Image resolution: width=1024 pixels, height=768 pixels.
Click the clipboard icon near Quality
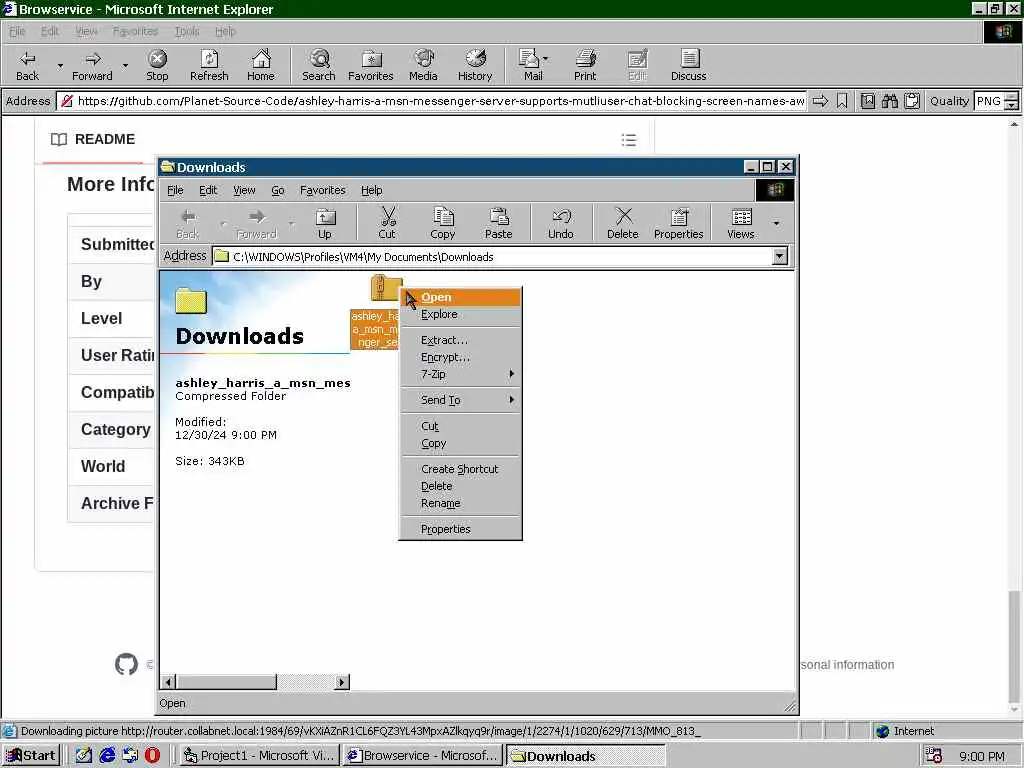912,101
